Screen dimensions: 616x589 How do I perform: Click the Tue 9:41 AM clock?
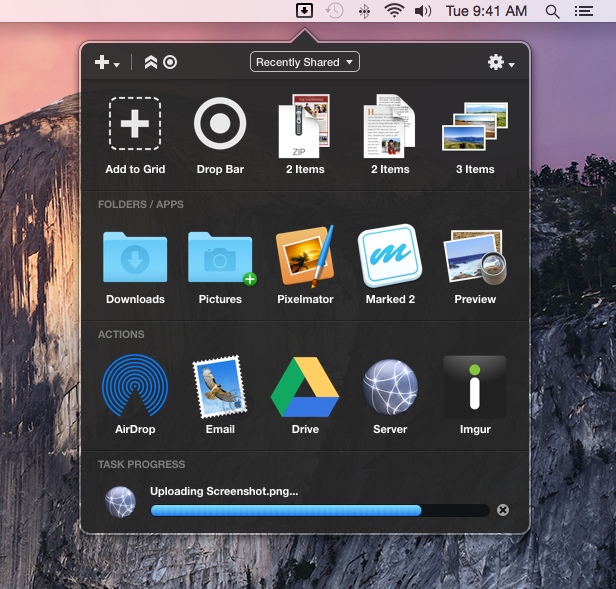click(x=486, y=11)
